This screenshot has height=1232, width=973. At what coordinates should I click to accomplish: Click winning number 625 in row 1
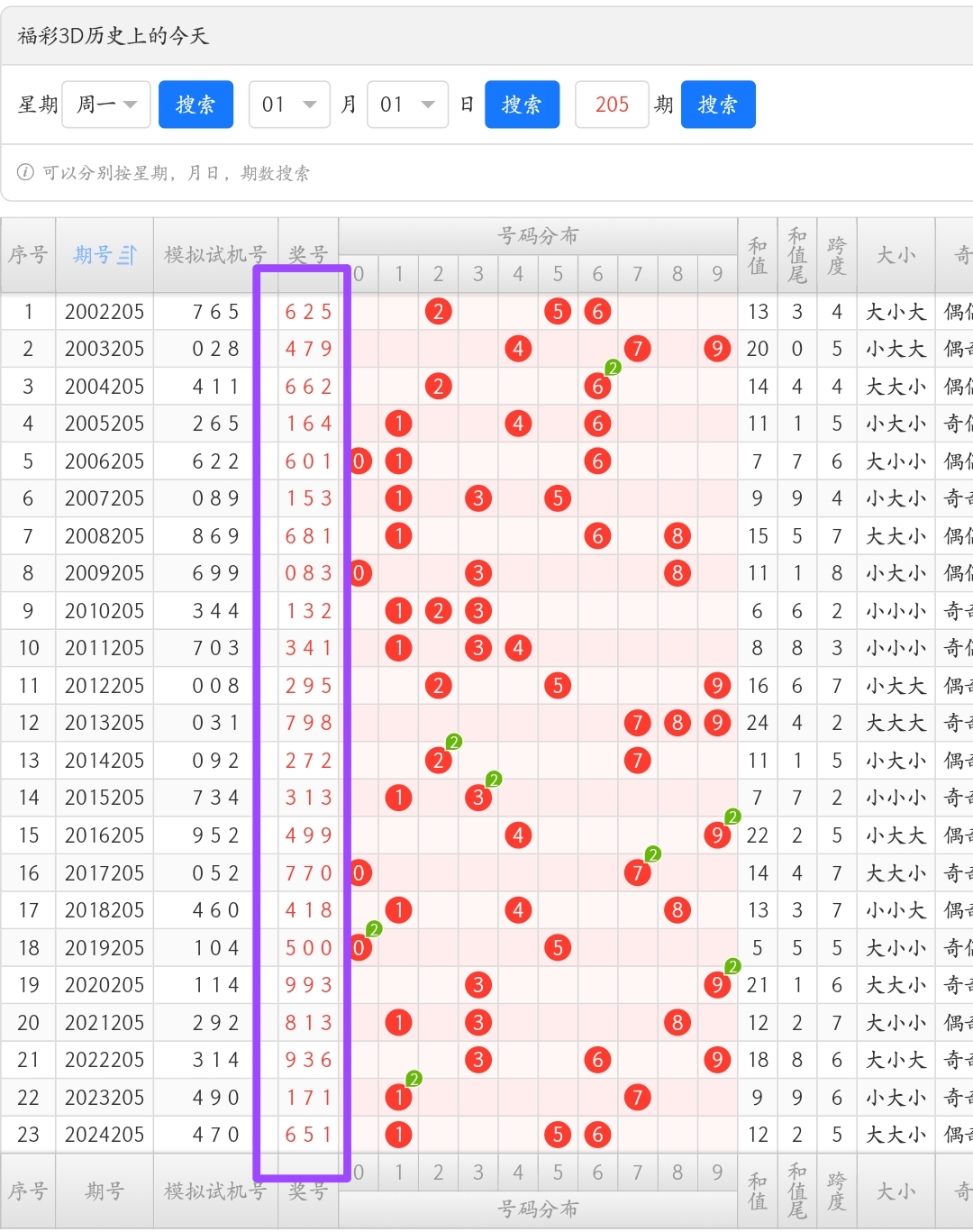308,312
